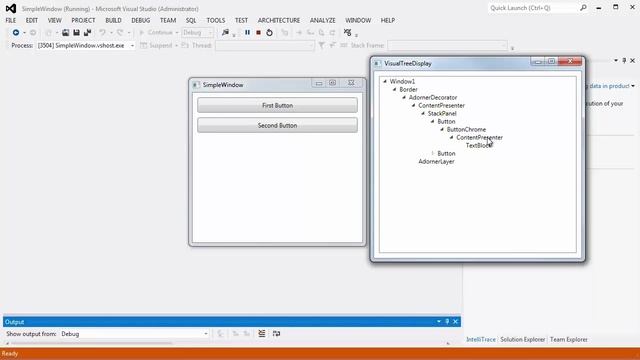Stop debugging with the red square
The height and width of the screenshot is (360, 640).
tap(258, 33)
